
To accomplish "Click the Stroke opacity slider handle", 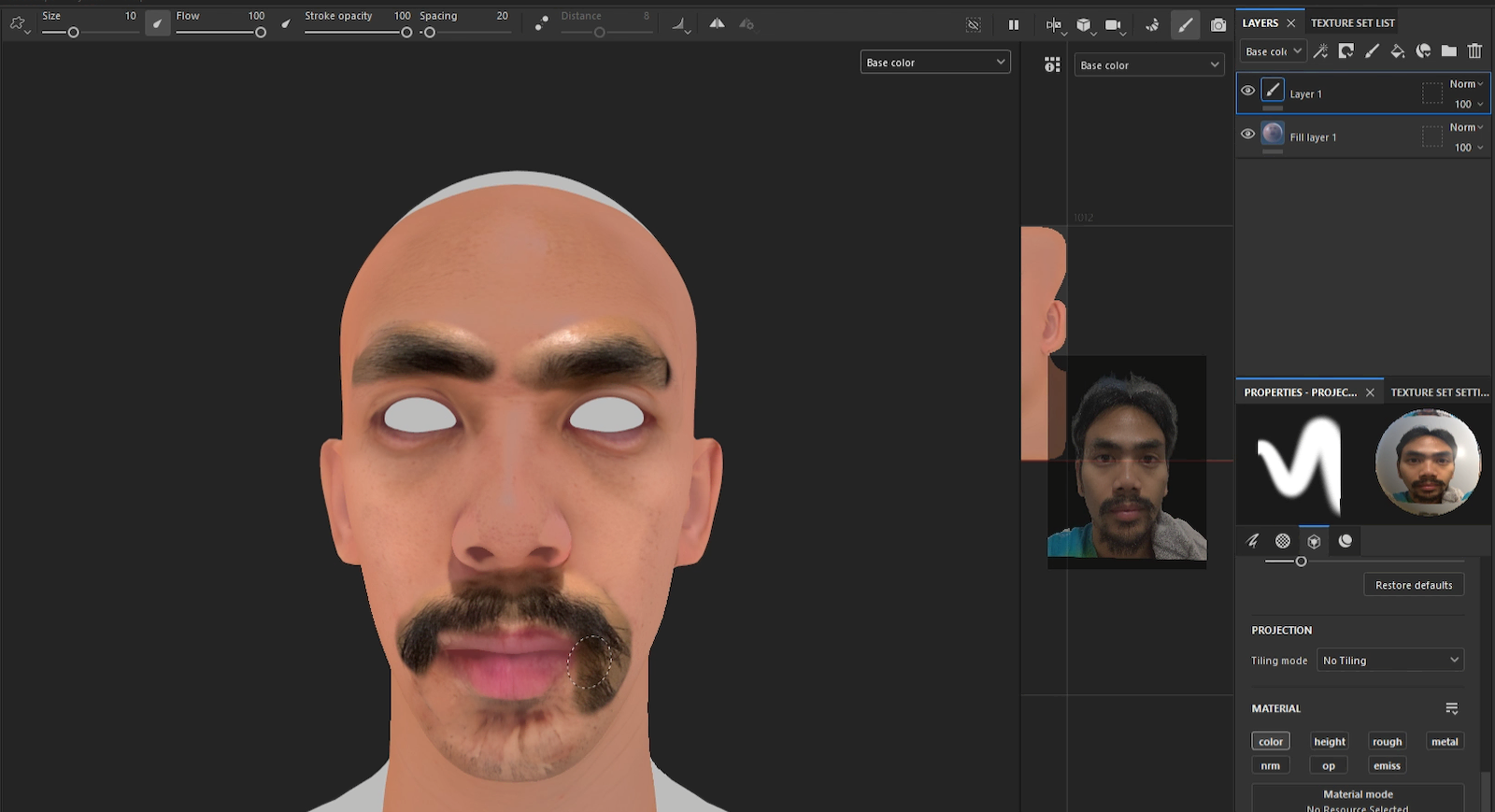I will click(406, 33).
